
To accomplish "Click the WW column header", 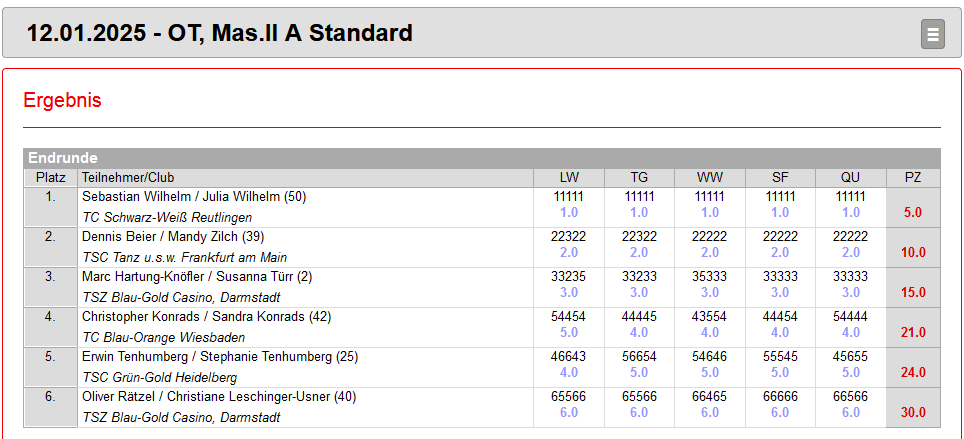I will click(710, 178).
